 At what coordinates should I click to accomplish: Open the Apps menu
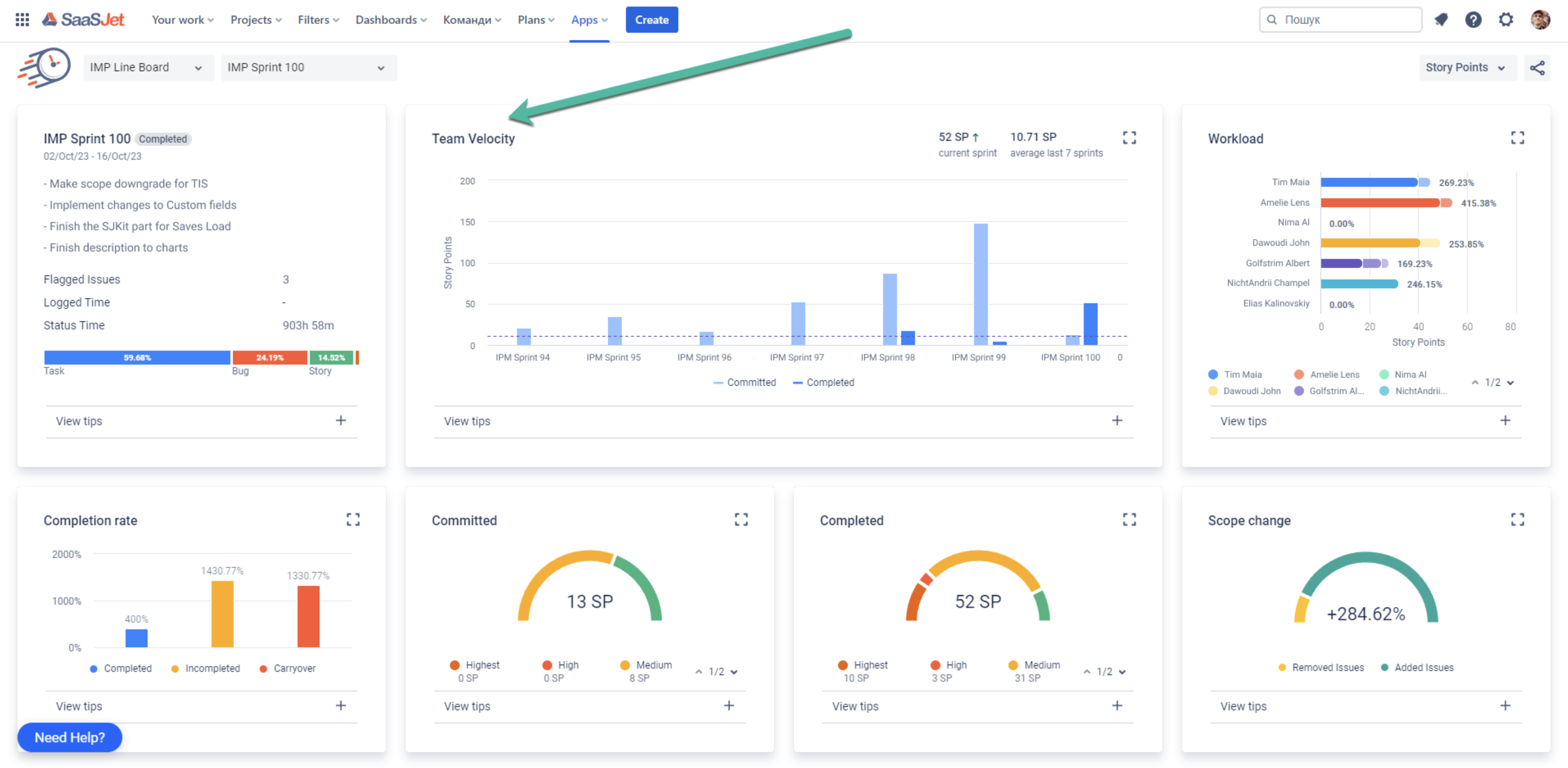588,20
